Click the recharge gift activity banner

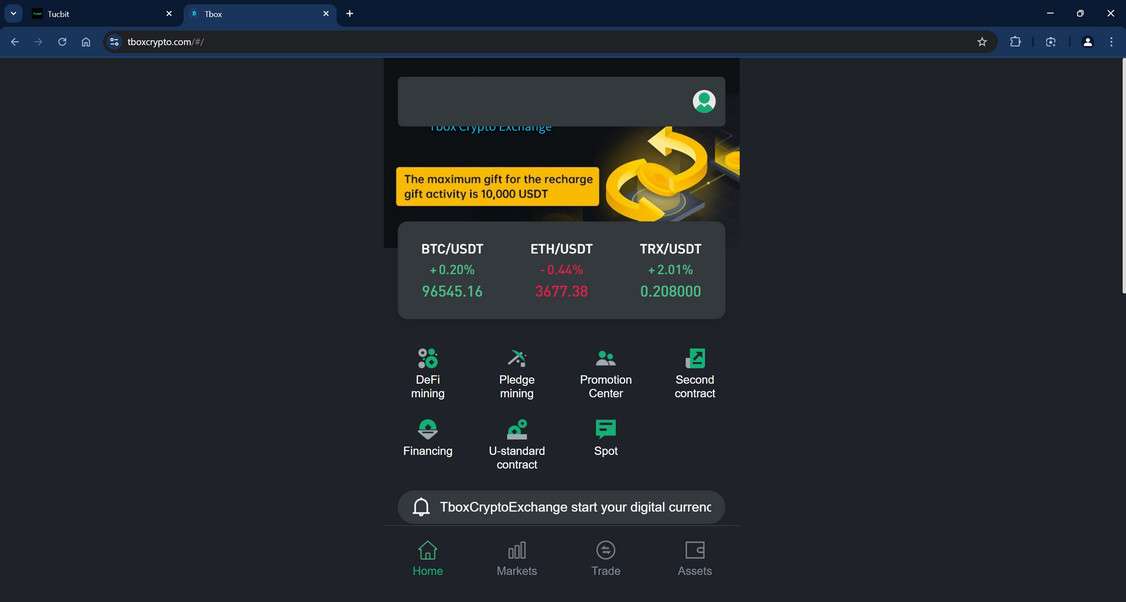click(x=498, y=187)
